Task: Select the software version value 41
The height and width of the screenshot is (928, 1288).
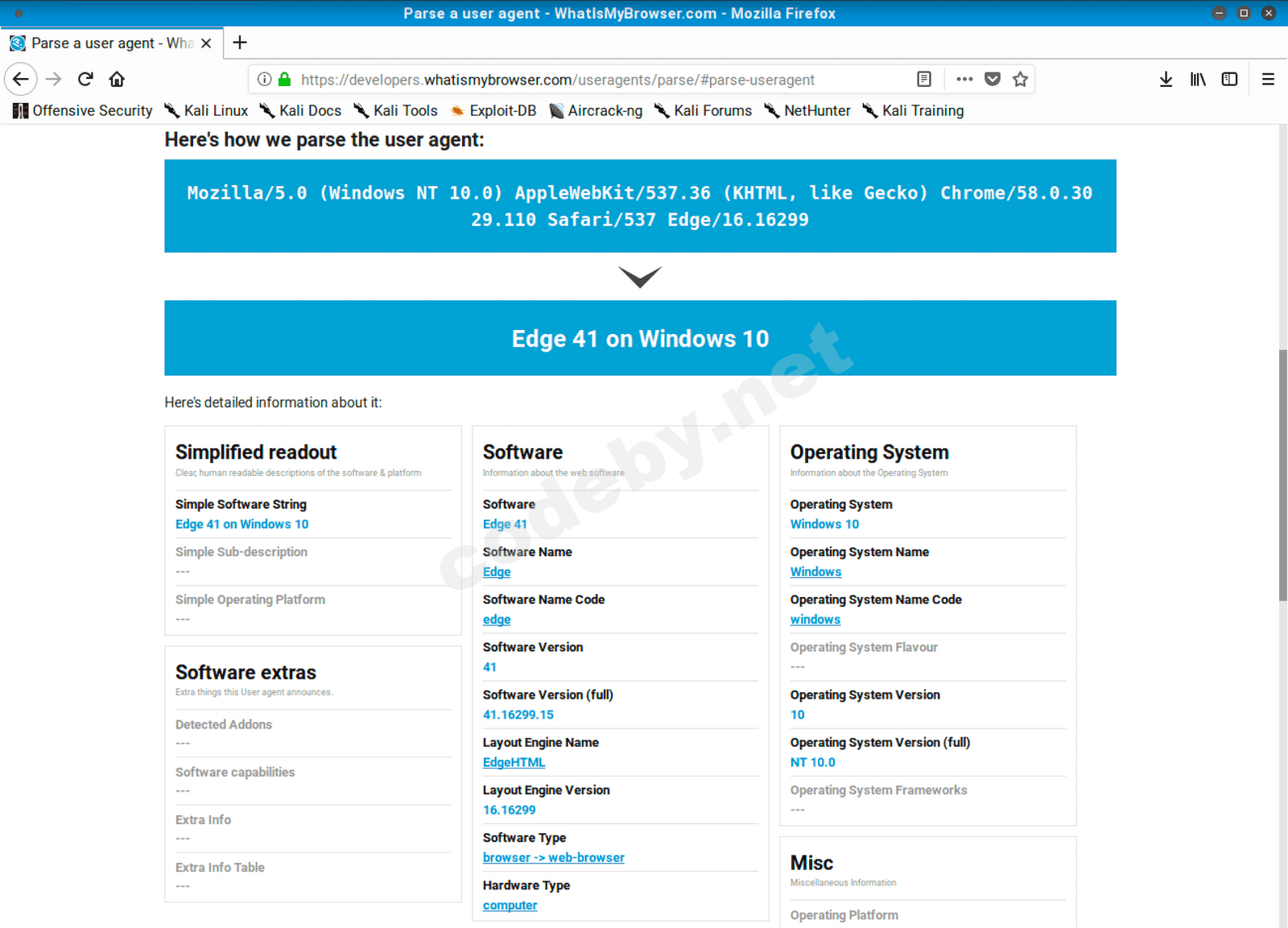Action: coord(489,666)
